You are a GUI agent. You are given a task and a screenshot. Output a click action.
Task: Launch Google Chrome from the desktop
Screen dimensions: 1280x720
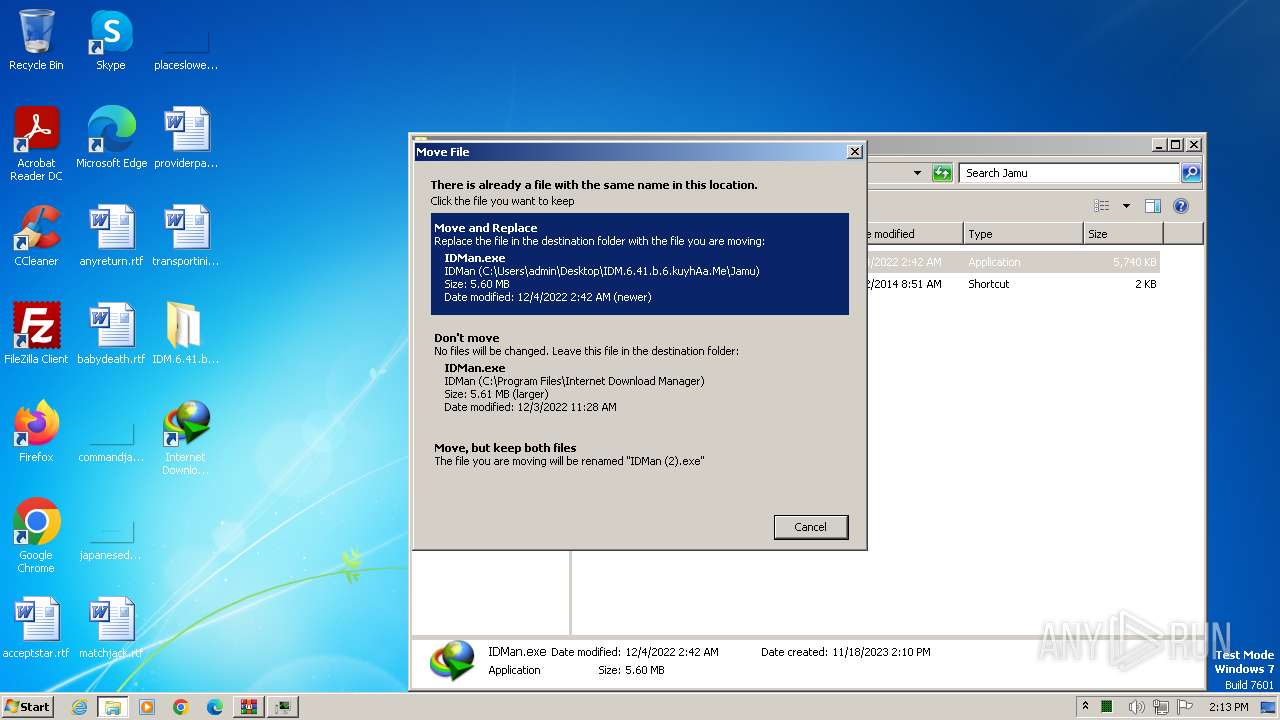(36, 536)
